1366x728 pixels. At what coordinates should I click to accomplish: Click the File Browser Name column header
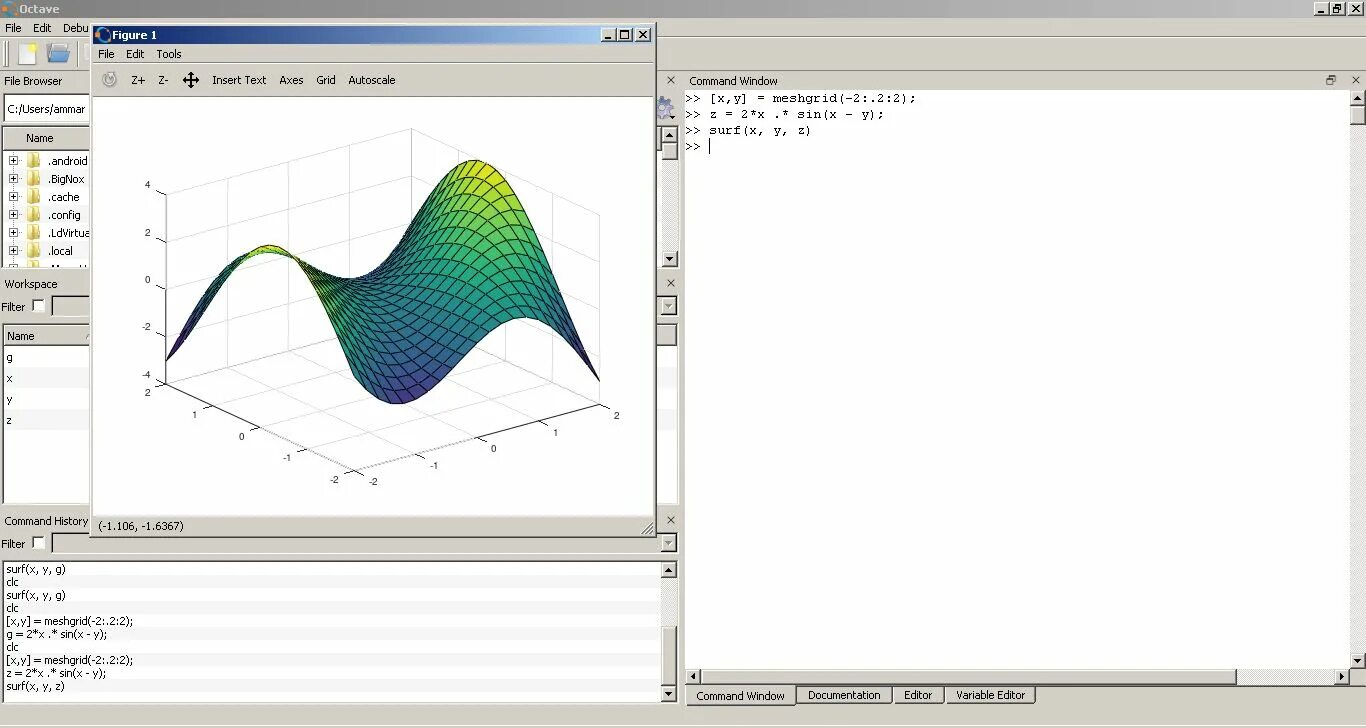[46, 138]
